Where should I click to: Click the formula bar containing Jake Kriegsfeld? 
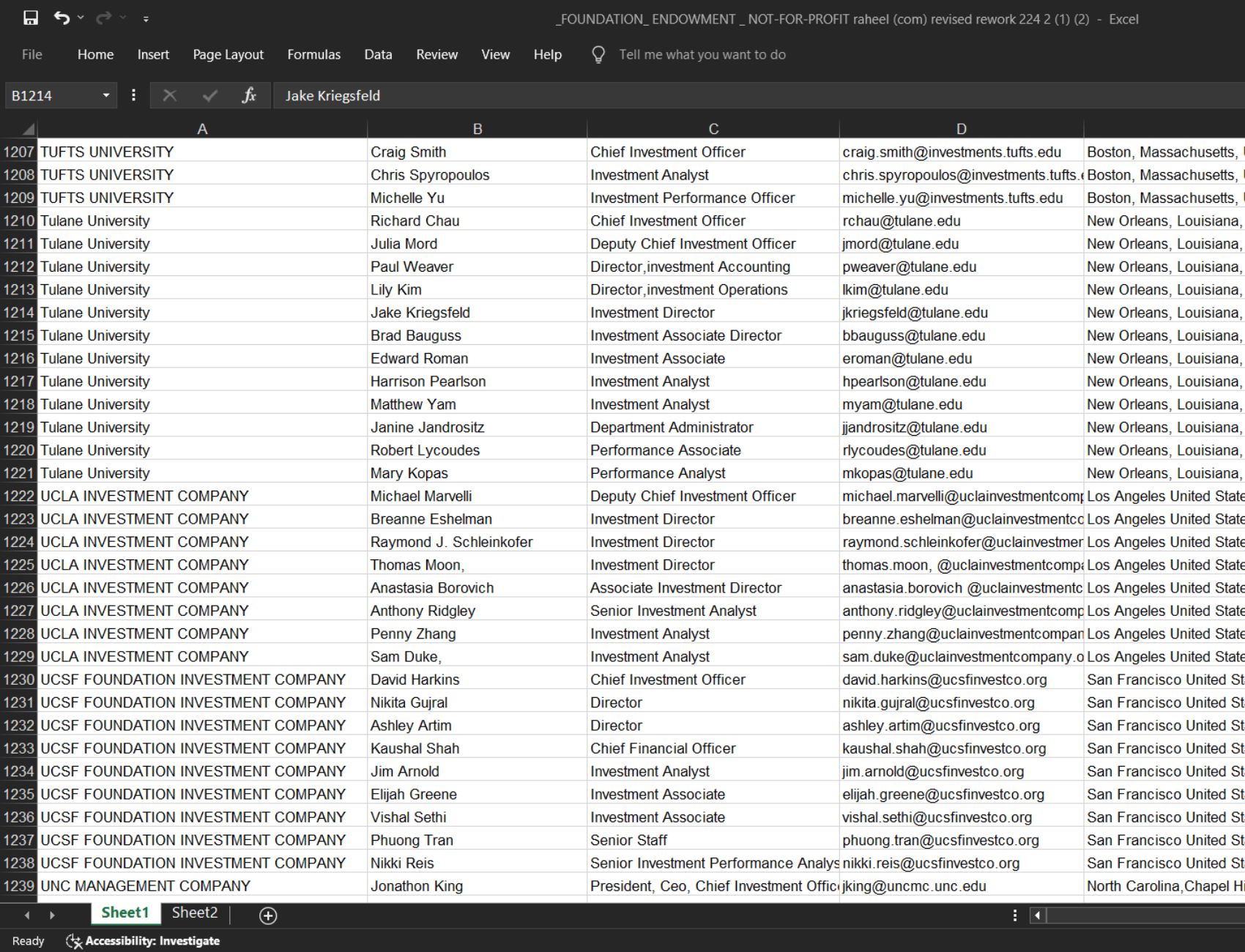[x=759, y=96]
